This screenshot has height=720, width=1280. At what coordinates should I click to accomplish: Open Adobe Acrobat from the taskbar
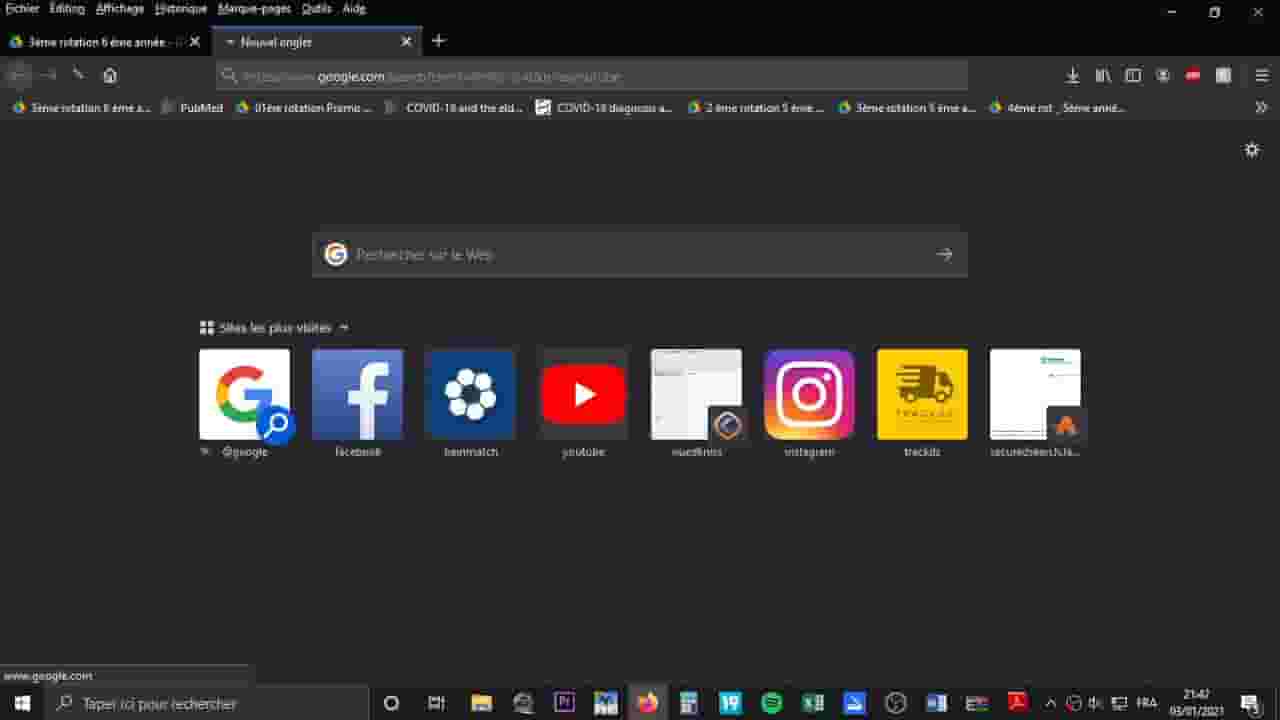tap(1018, 703)
